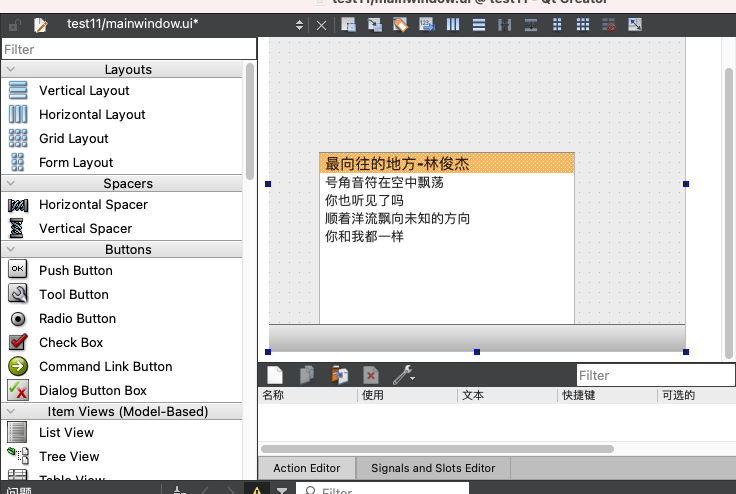Lay out horizontally in splitter icon
The width and height of the screenshot is (736, 494).
[505, 24]
